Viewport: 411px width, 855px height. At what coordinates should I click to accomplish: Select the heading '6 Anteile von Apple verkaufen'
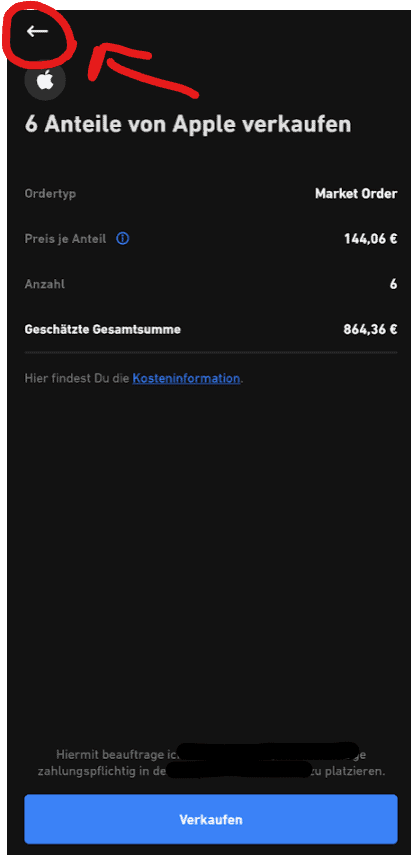coord(188,125)
